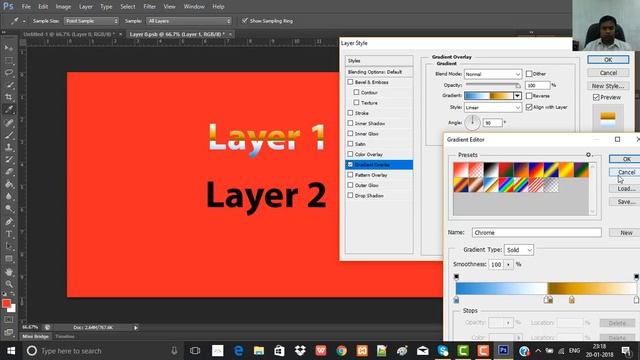Image resolution: width=640 pixels, height=360 pixels.
Task: Select the Lasso tool
Action: tap(9, 73)
